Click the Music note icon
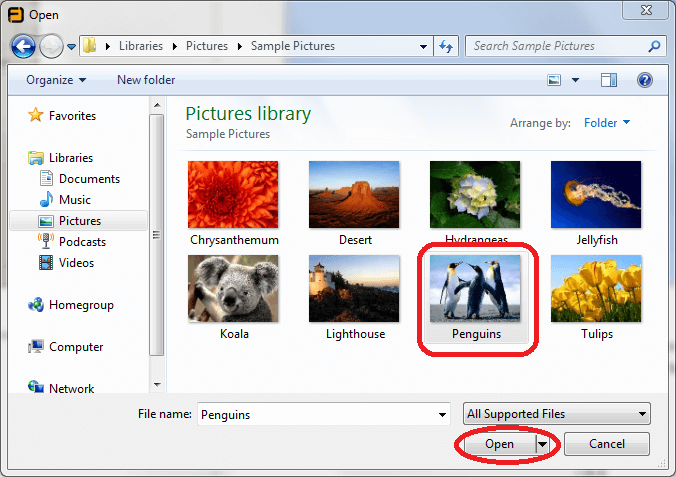The width and height of the screenshot is (676, 477). pyautogui.click(x=46, y=199)
